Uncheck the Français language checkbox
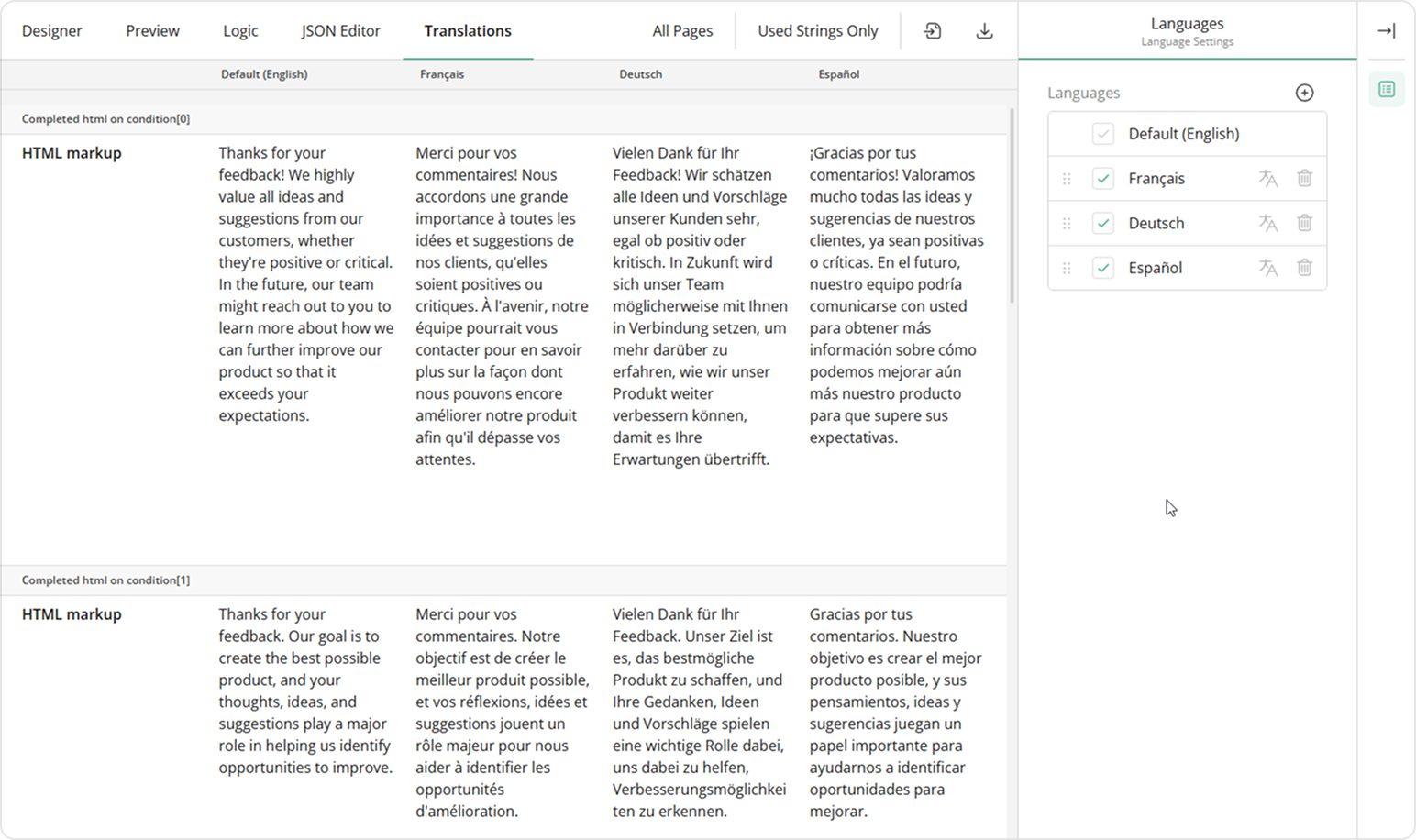This screenshot has width=1416, height=840. (x=1103, y=179)
